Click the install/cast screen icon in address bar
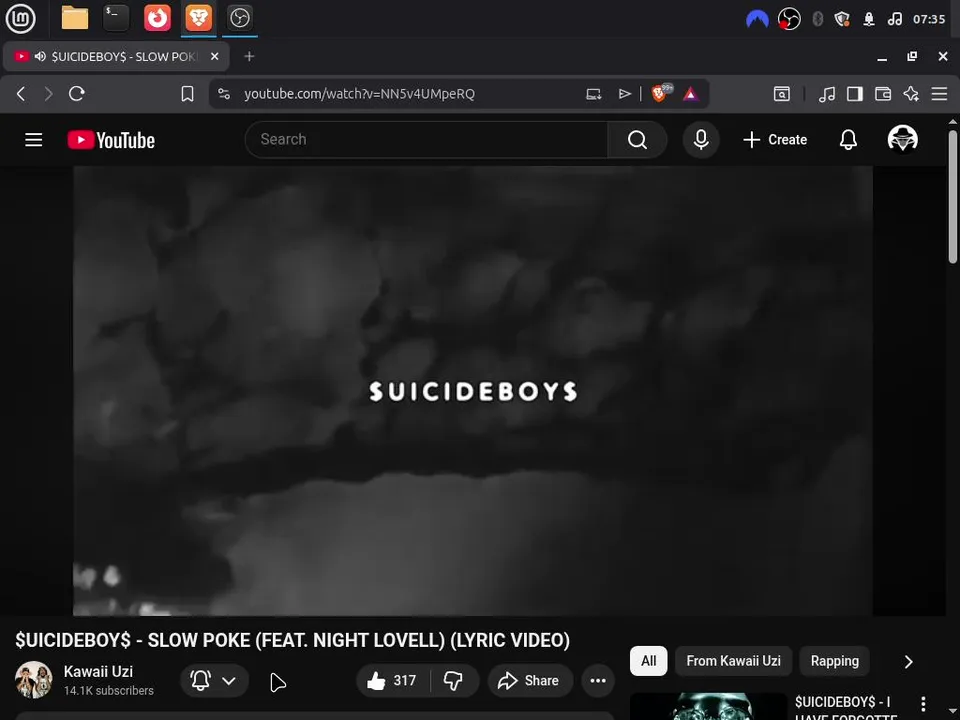 tap(593, 94)
